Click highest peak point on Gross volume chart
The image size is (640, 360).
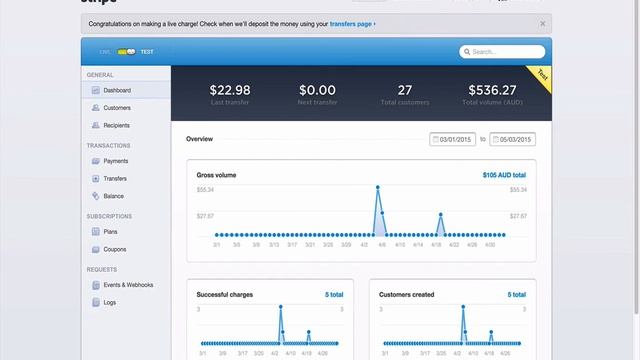tap(378, 187)
